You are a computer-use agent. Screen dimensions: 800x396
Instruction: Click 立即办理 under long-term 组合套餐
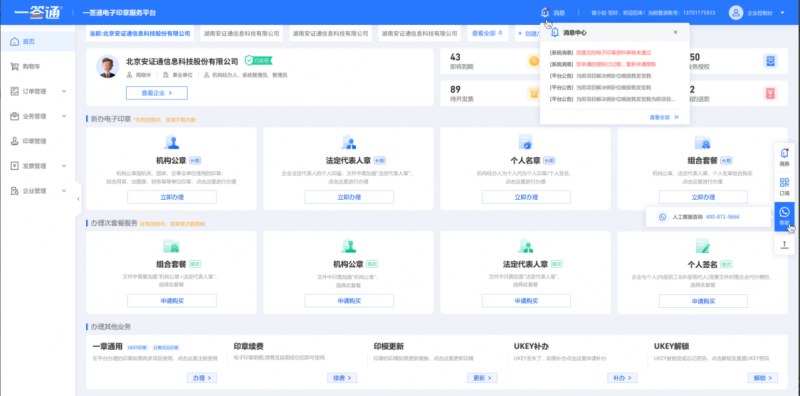click(703, 197)
